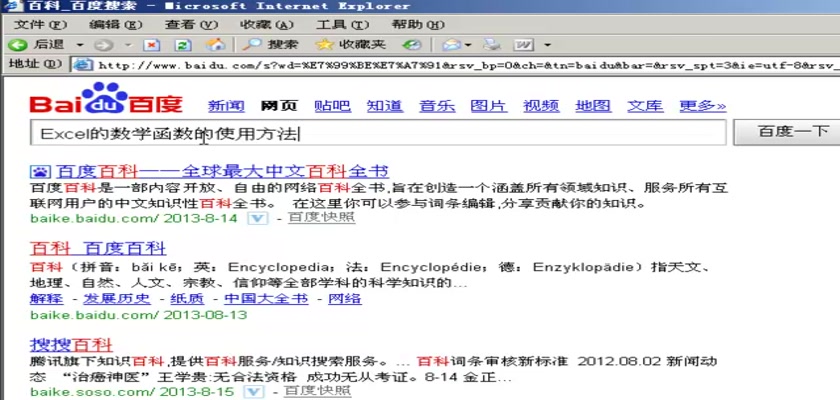Open the 帮助(H) menu

(x=418, y=25)
